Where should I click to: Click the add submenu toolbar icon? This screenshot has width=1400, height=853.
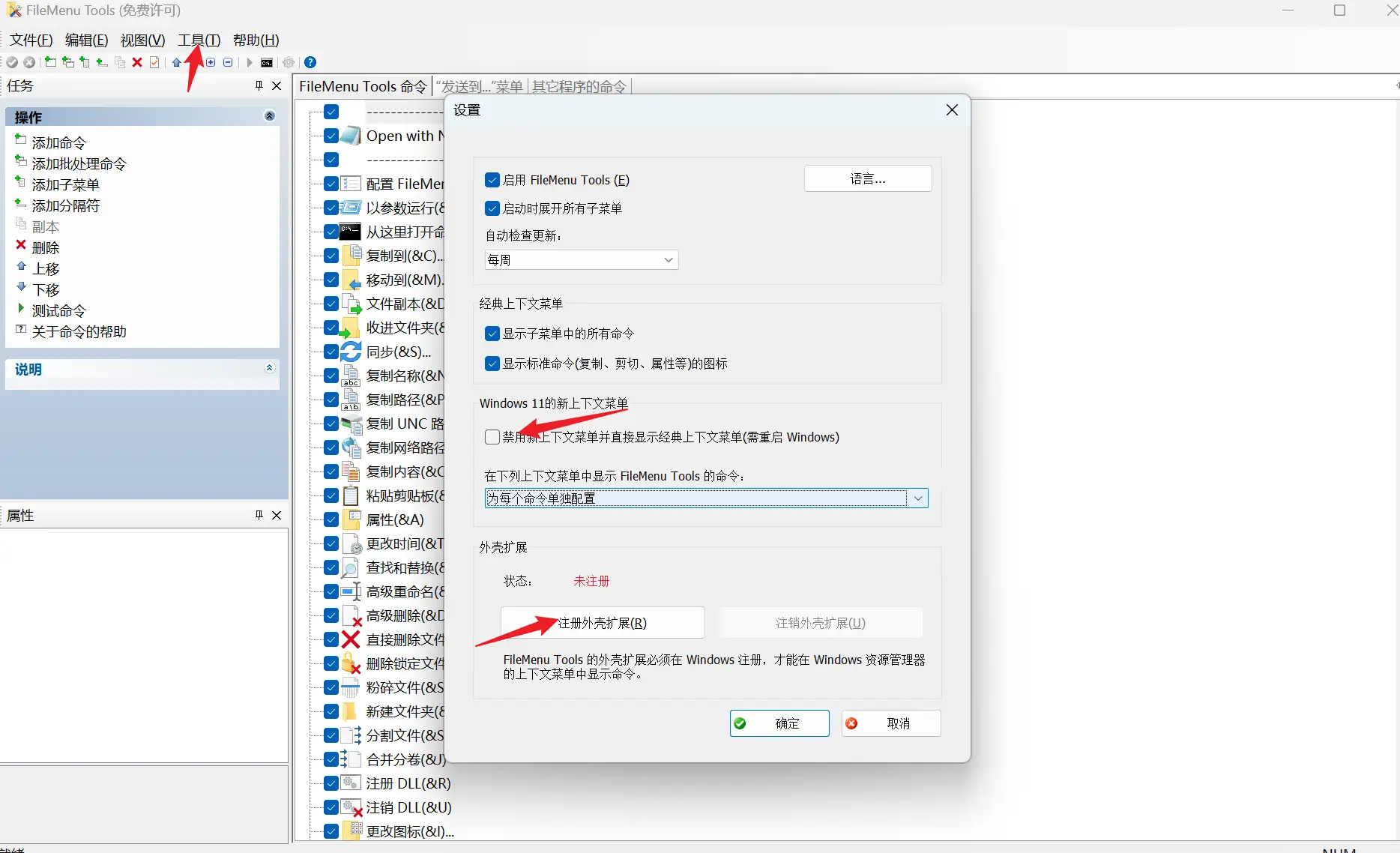coord(85,62)
